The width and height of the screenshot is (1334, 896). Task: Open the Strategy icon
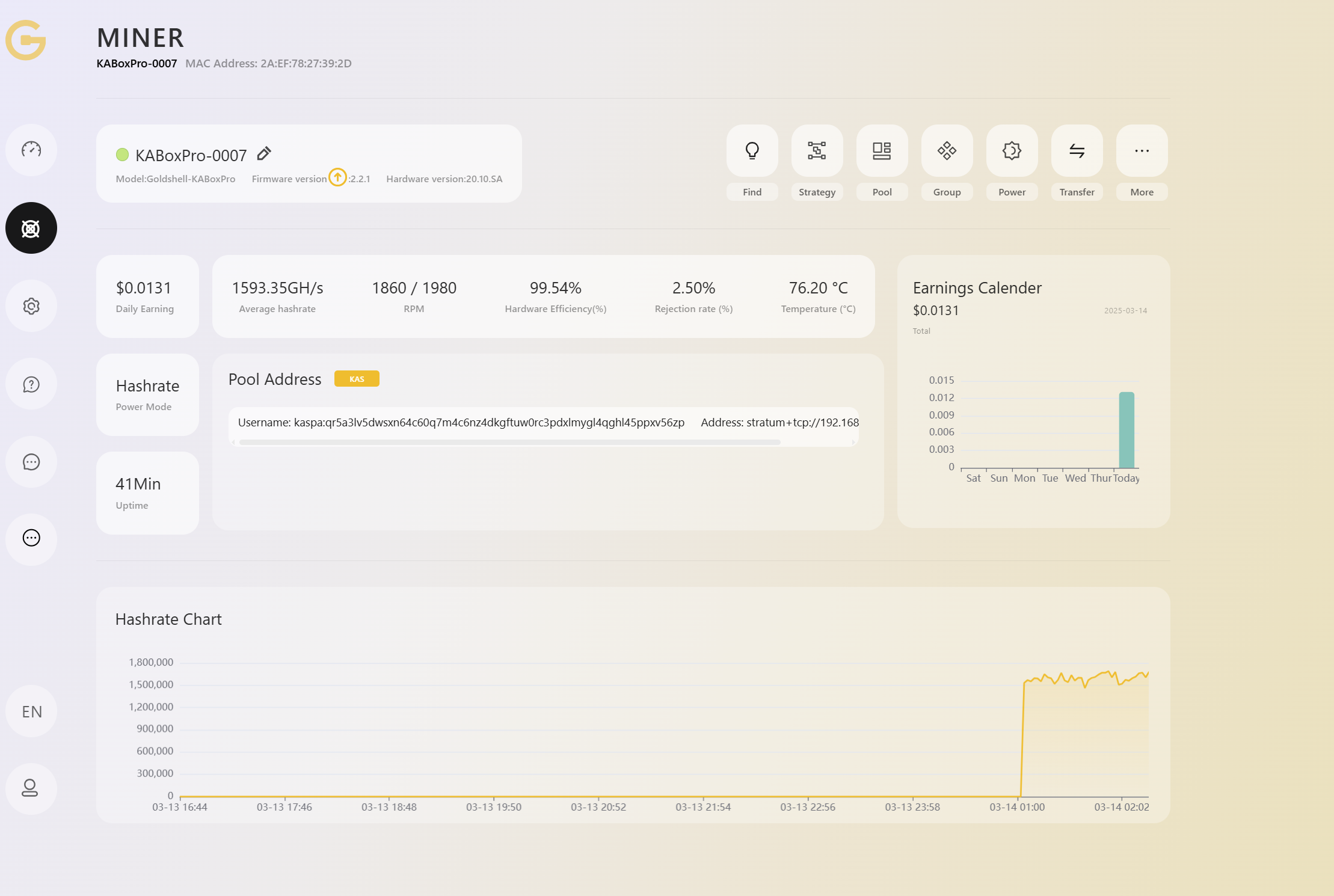817,150
